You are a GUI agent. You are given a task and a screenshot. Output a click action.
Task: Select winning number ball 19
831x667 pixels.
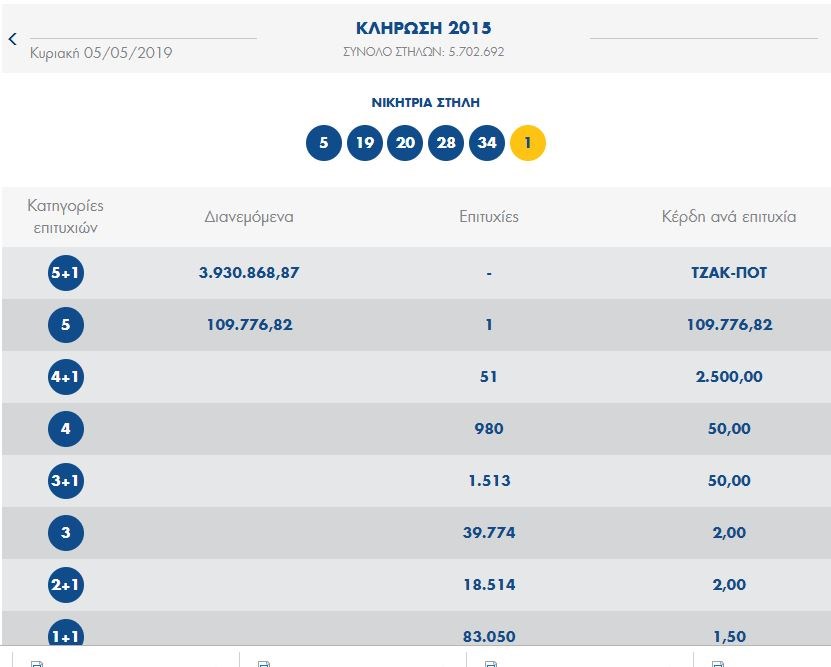pos(365,143)
